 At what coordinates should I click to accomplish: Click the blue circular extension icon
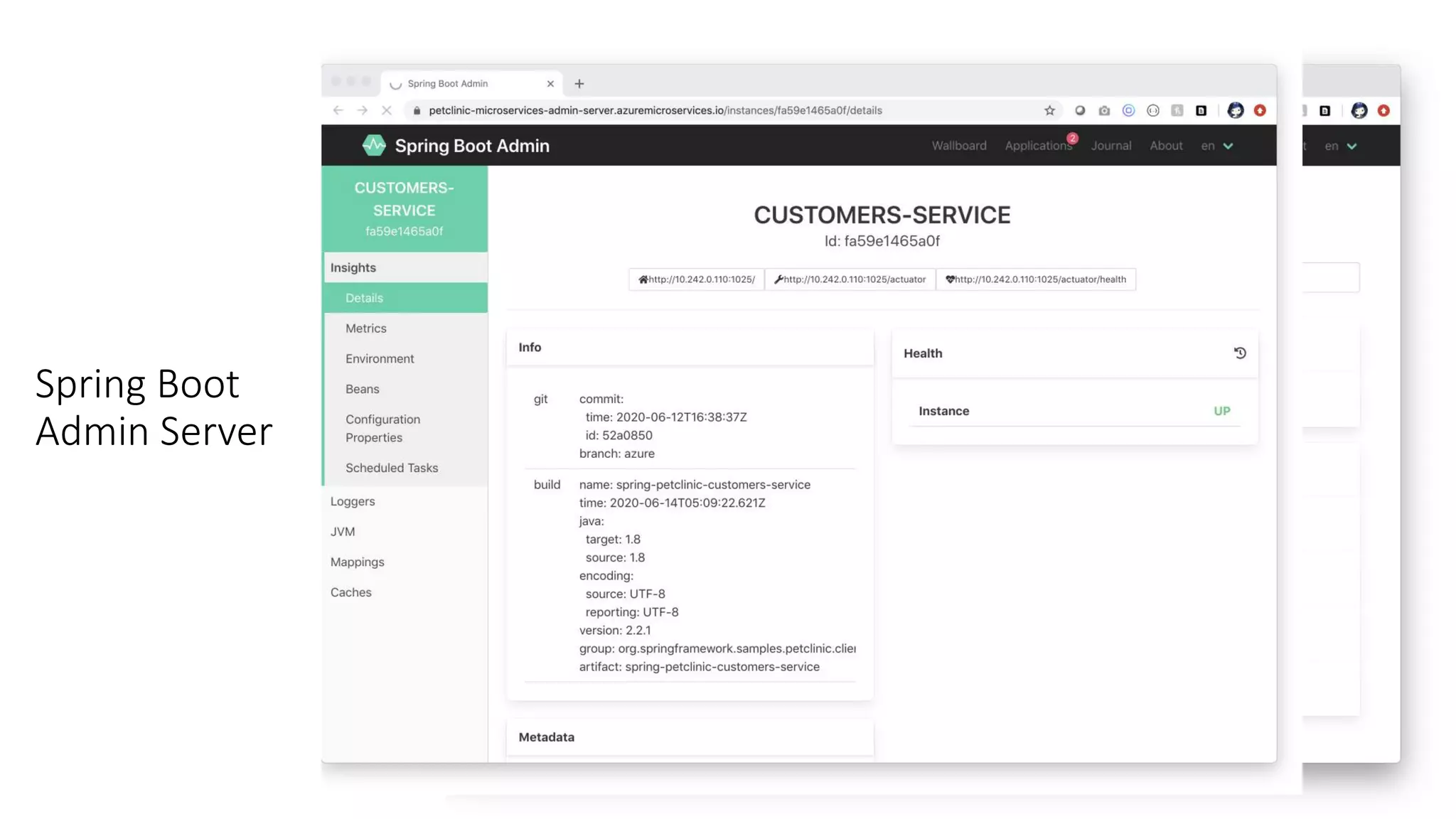pos(1128,110)
